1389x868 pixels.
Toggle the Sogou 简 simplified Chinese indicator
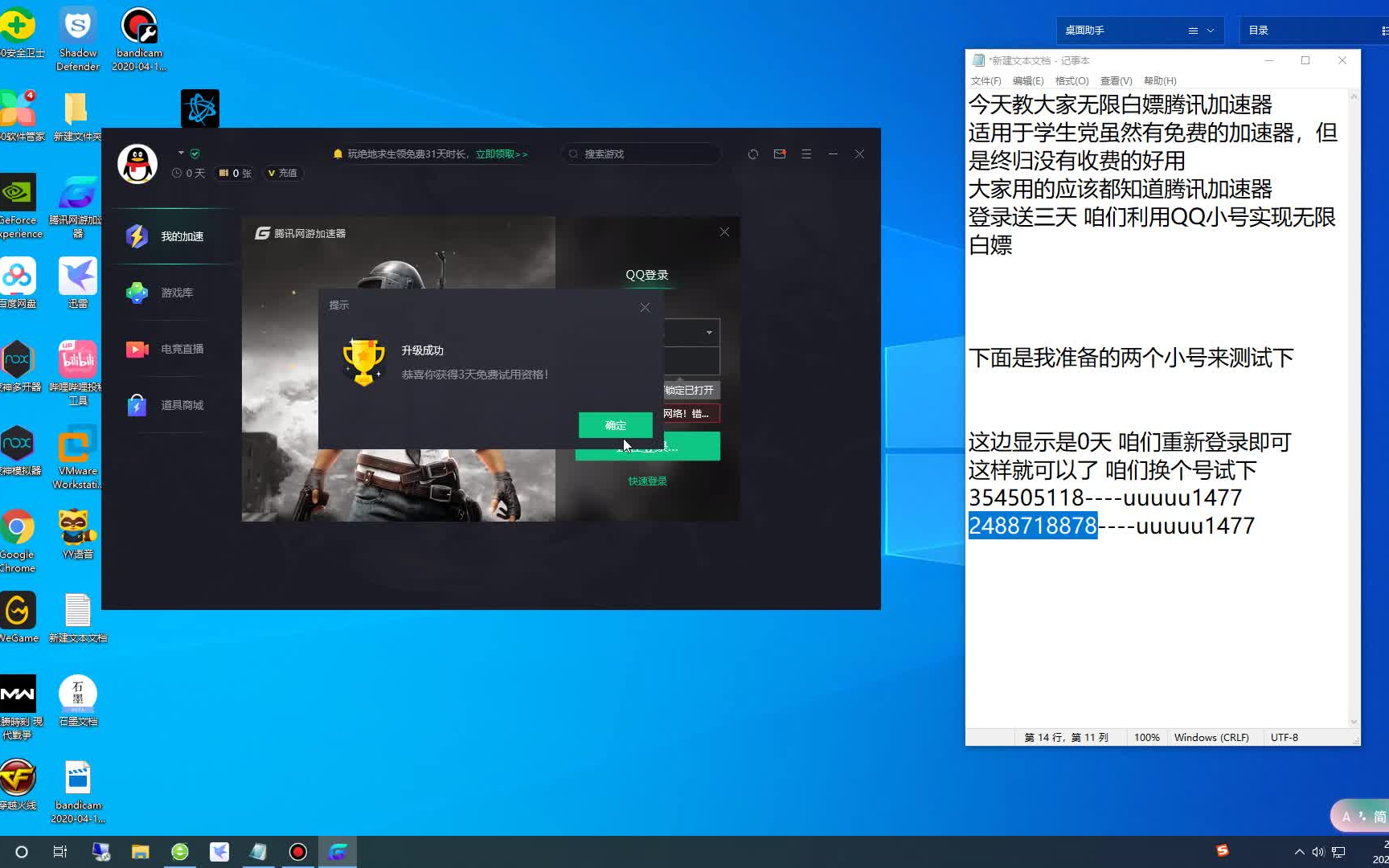[x=1379, y=817]
